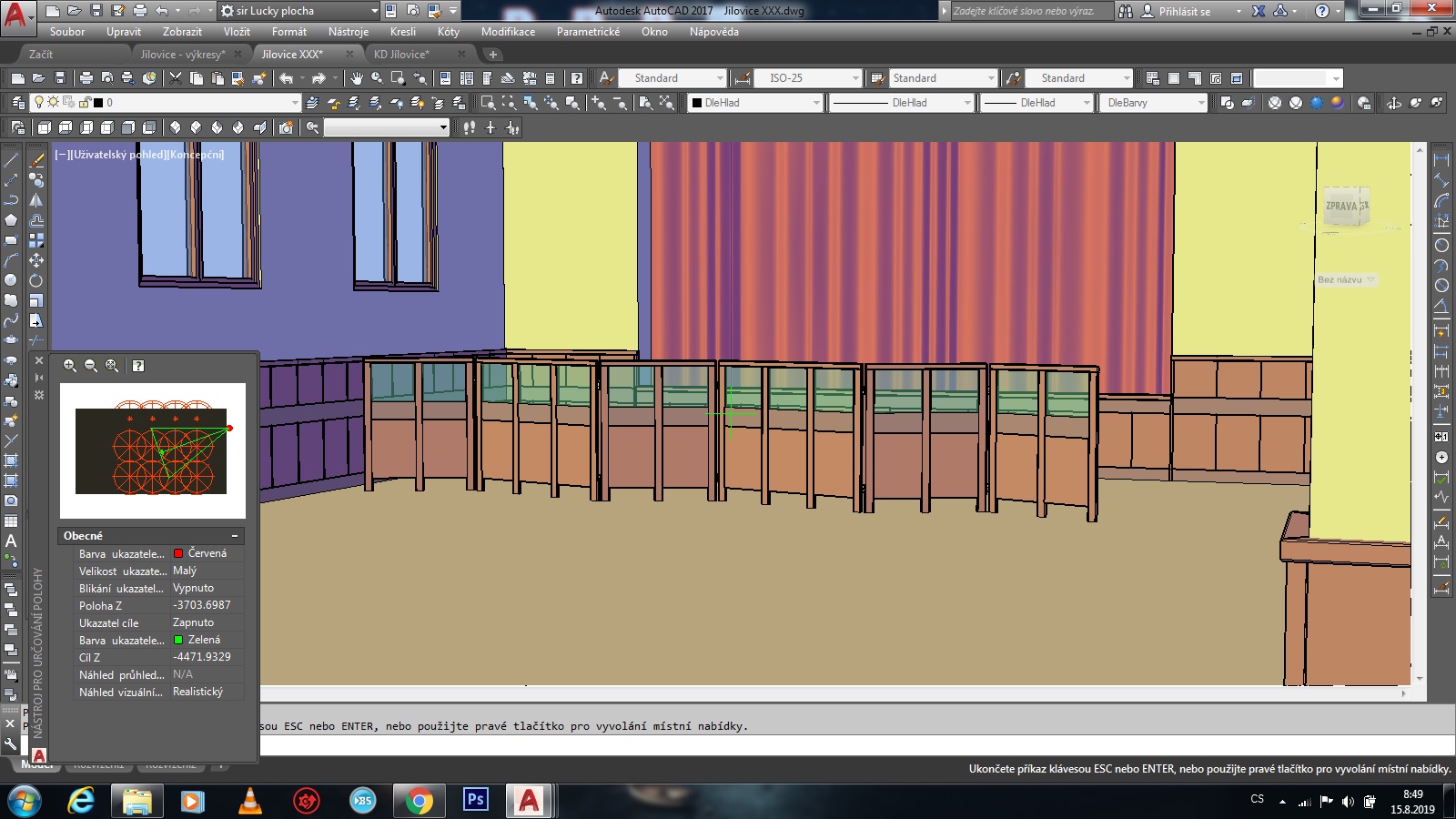Switch to the KD Jílovice* tab
Screen dimensions: 1456x819
click(401, 55)
